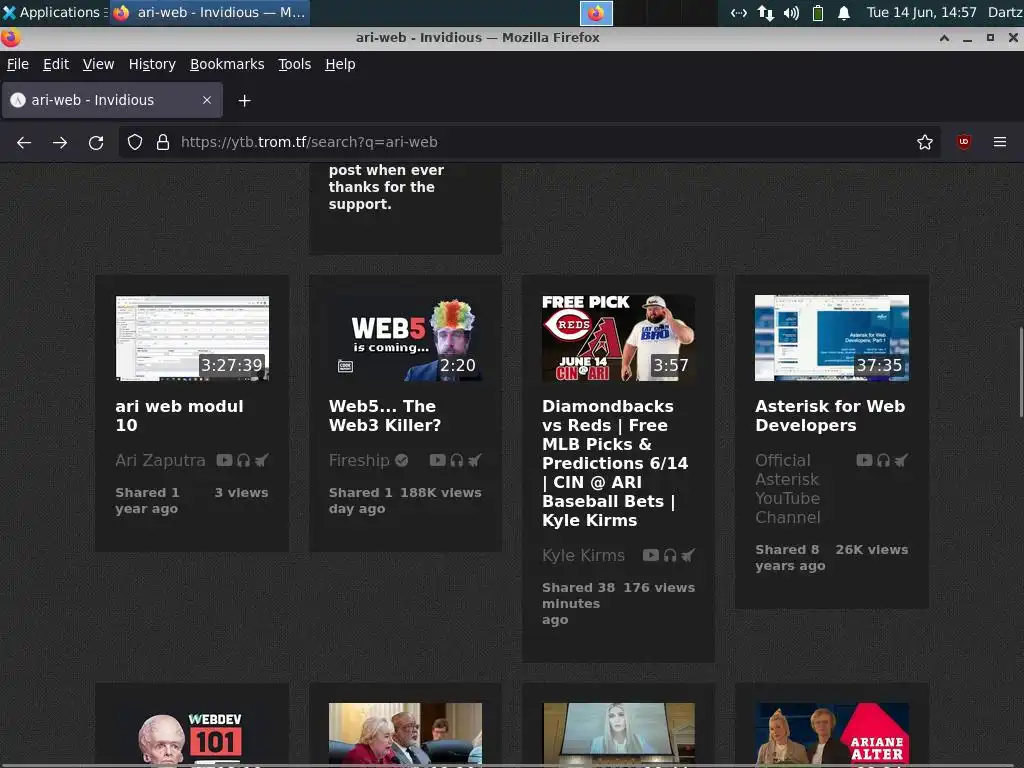
Task: Switch instance icon for Asterisk video
Action: (901, 460)
